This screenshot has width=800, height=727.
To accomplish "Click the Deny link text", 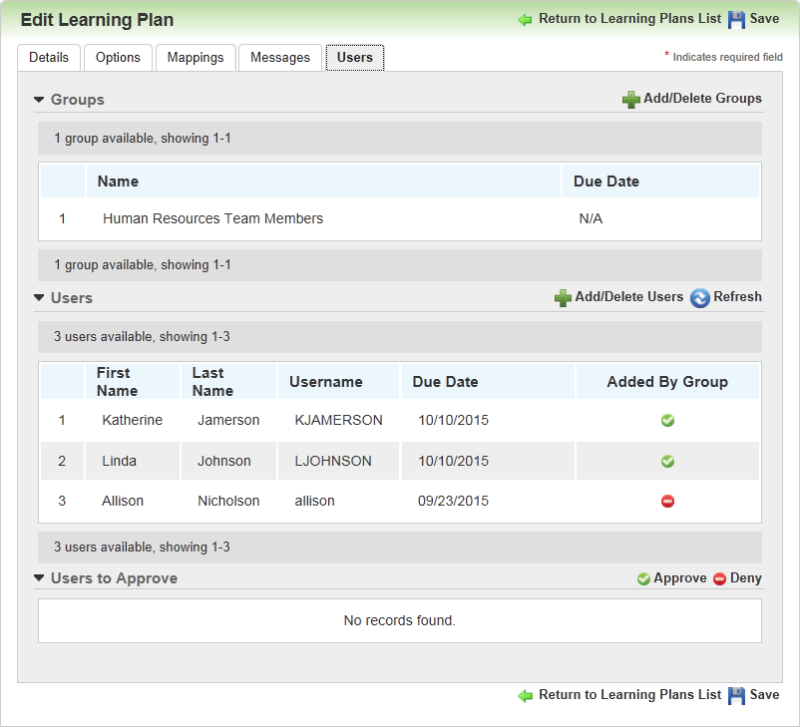I will [745, 578].
